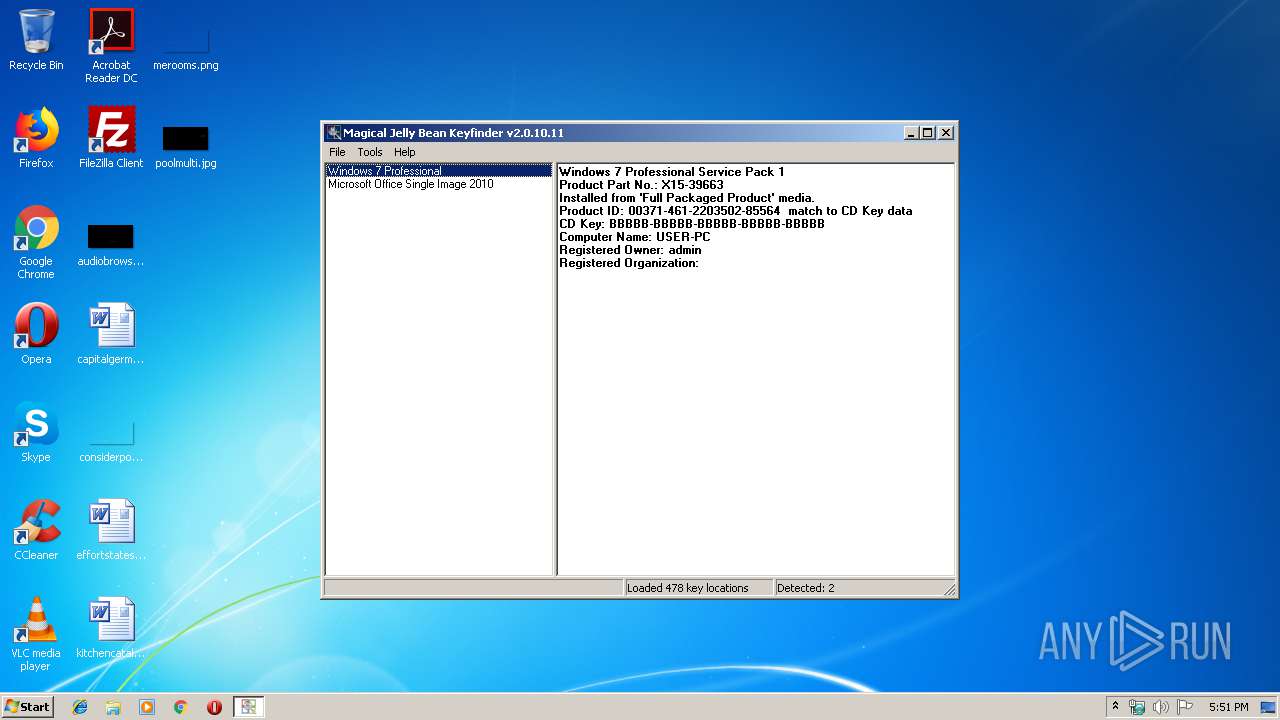Launch Opera desktop shortcut
This screenshot has height=720, width=1280.
point(36,334)
